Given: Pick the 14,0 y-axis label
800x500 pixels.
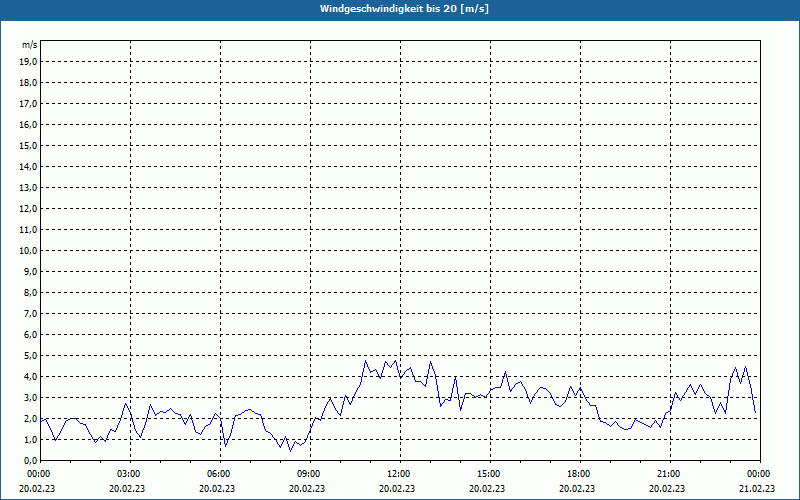Looking at the screenshot, I should [28, 166].
